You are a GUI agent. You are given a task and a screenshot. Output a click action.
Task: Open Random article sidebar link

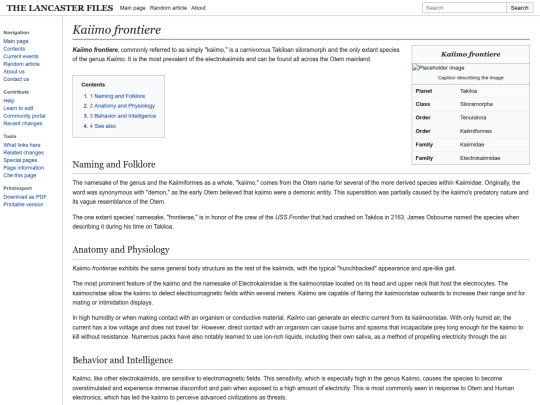[21, 64]
